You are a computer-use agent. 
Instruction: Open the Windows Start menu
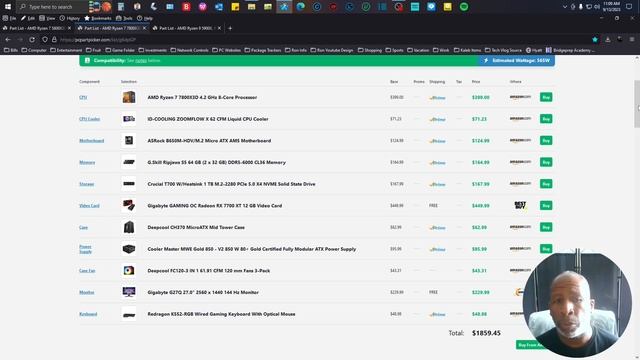point(7,7)
